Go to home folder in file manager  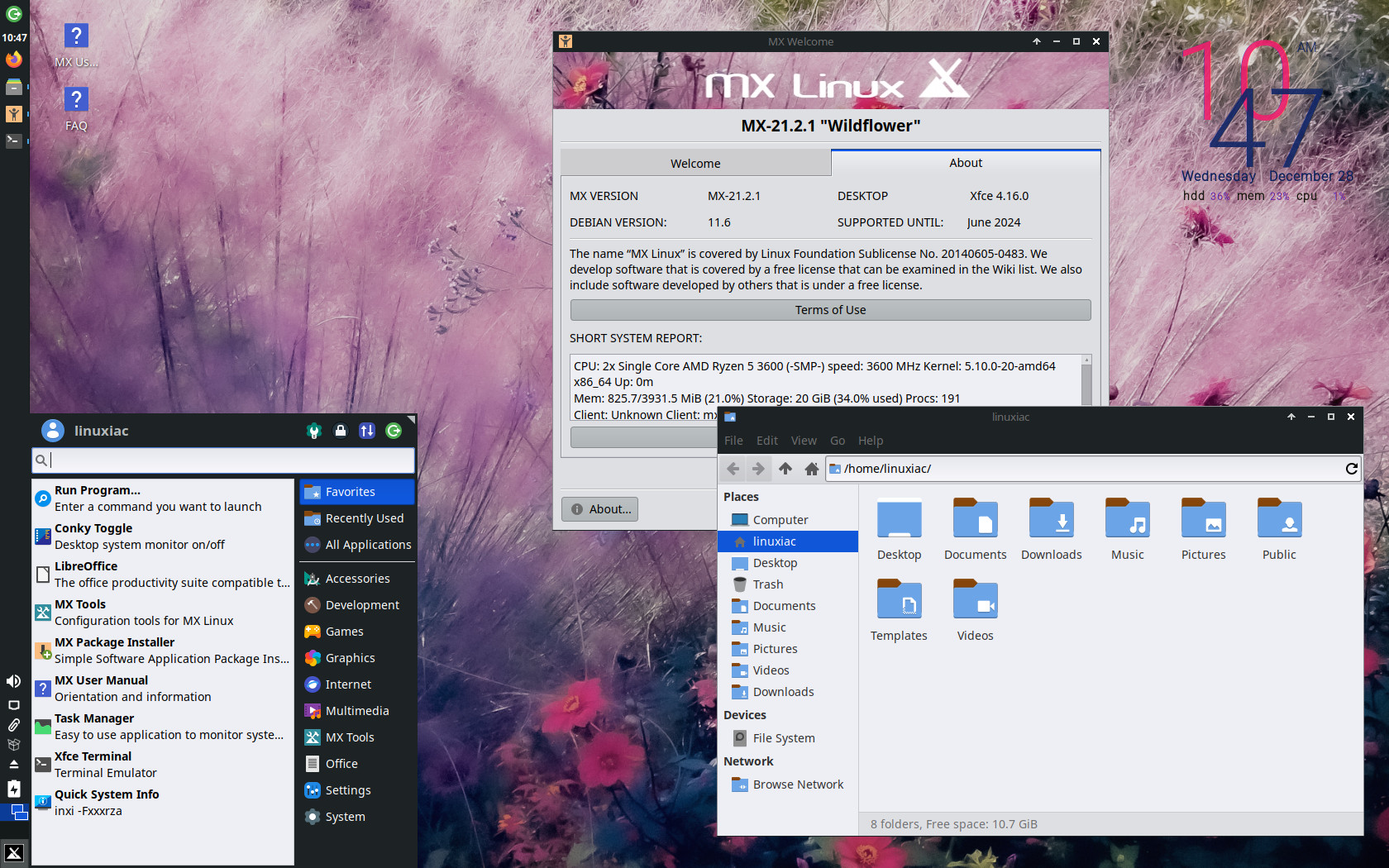812,469
